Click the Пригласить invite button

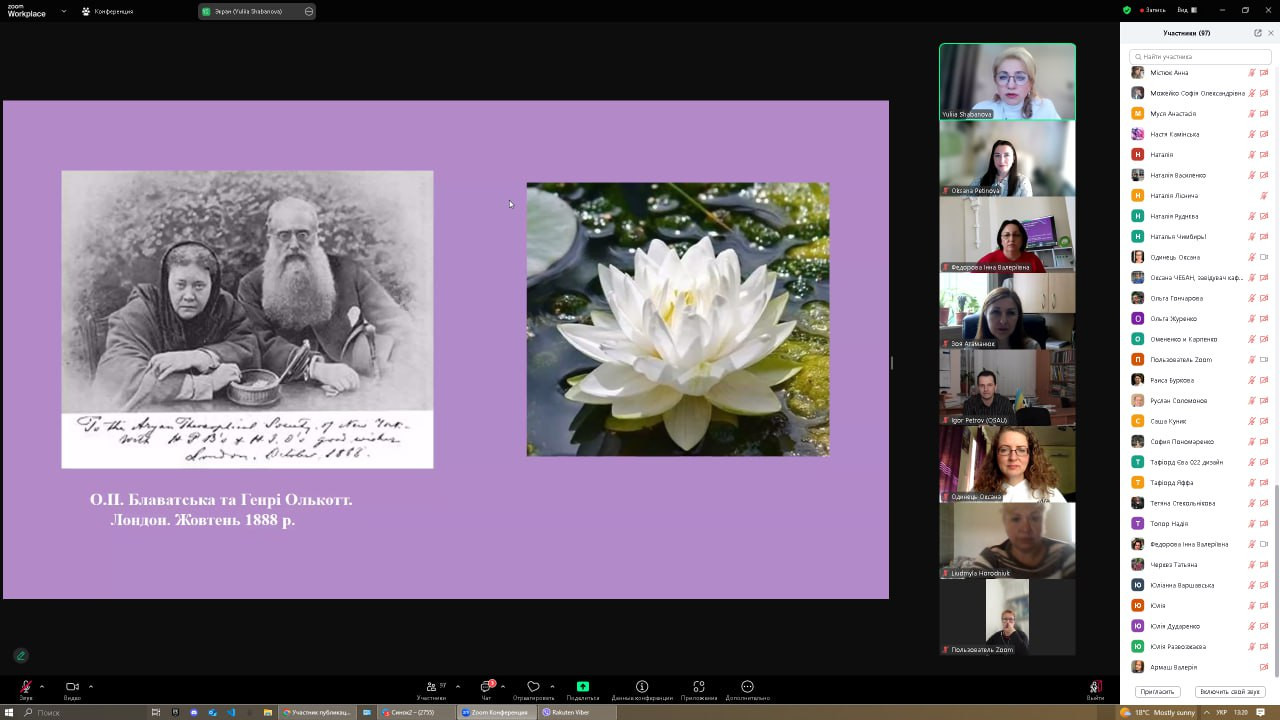click(x=1157, y=692)
